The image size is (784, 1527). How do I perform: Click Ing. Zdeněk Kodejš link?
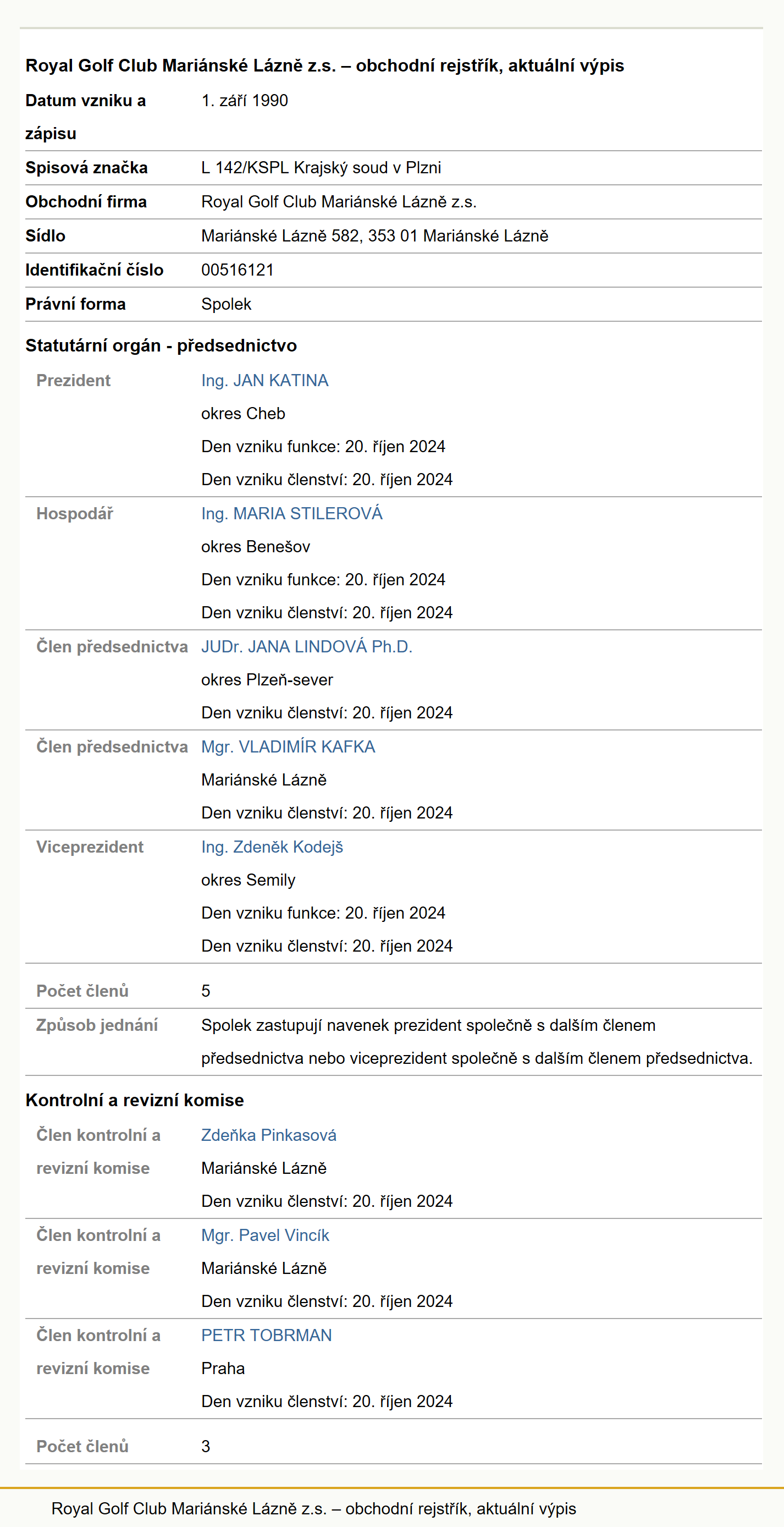click(272, 847)
